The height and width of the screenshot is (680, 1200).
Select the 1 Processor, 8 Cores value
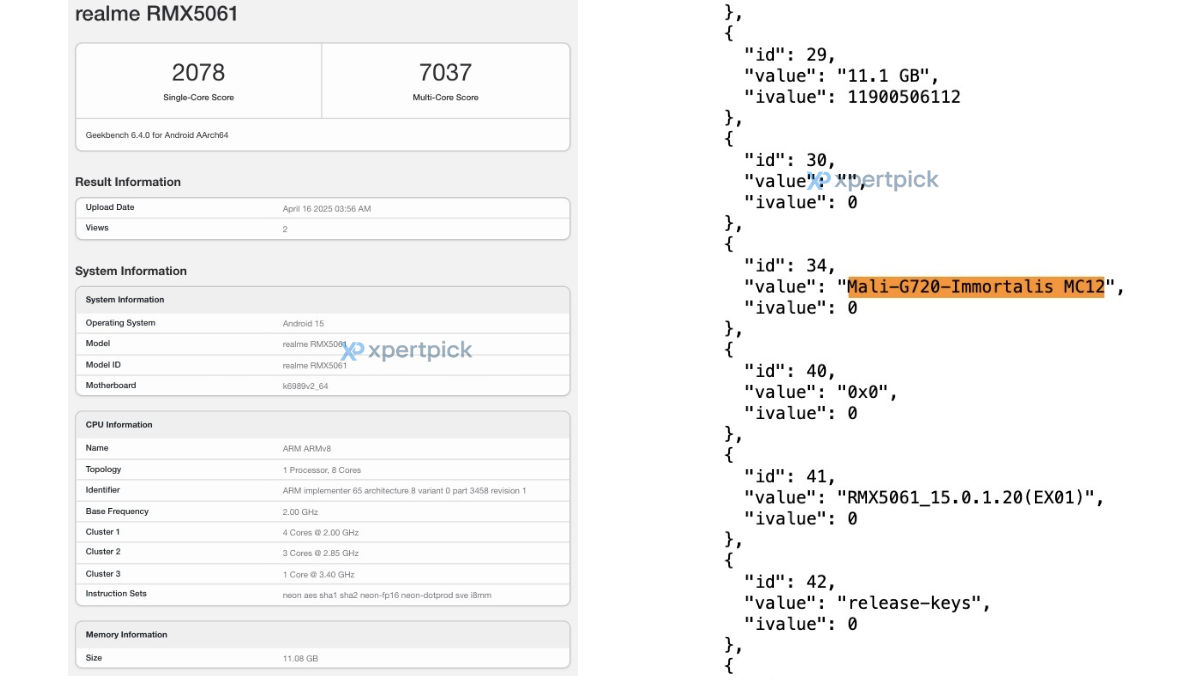tap(322, 470)
